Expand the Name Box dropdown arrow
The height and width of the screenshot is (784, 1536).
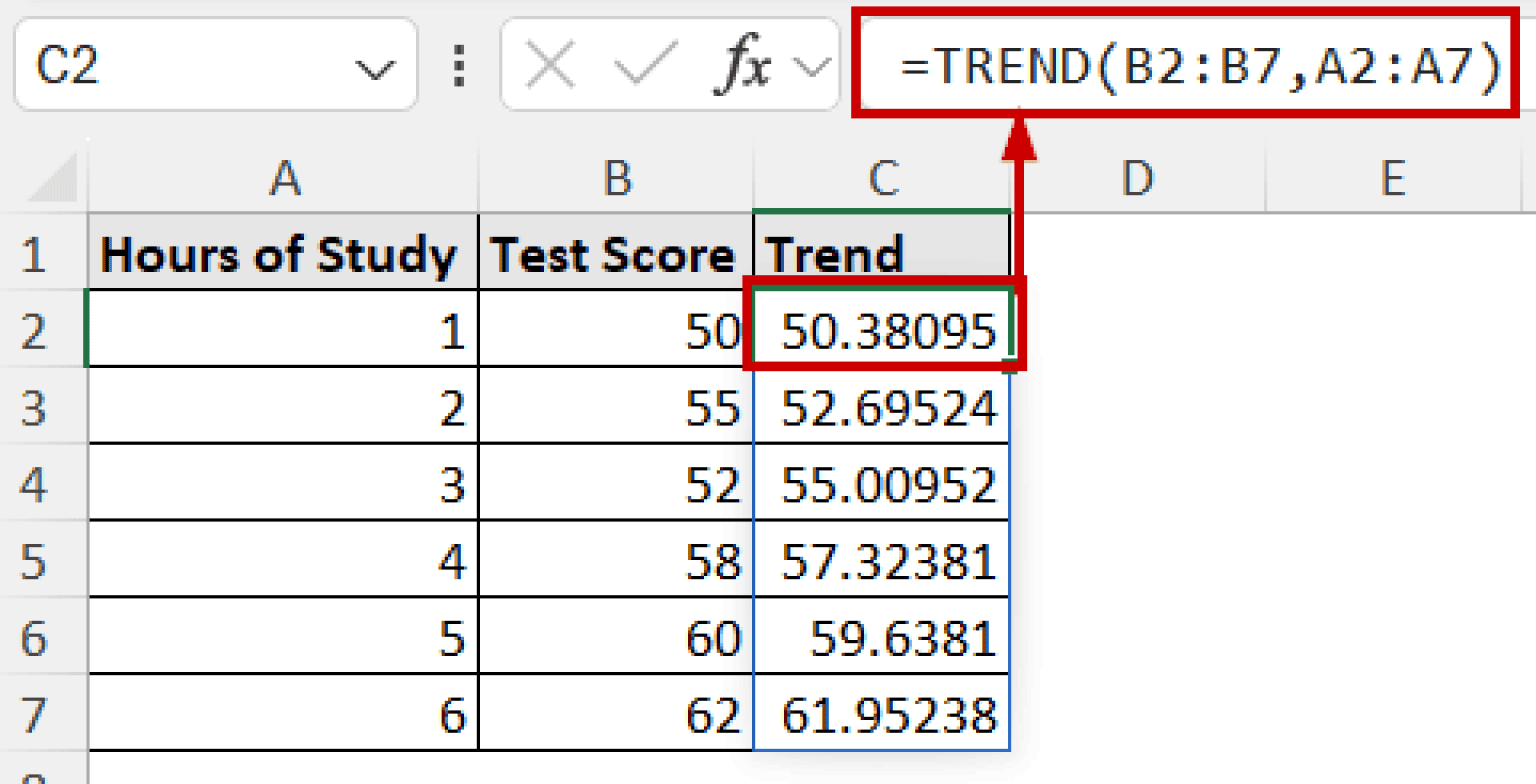[x=374, y=70]
